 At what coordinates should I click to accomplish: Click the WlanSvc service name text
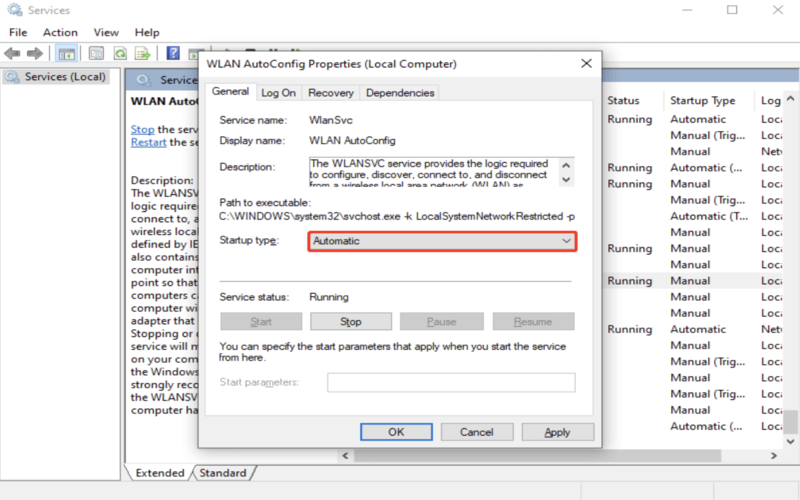point(331,120)
